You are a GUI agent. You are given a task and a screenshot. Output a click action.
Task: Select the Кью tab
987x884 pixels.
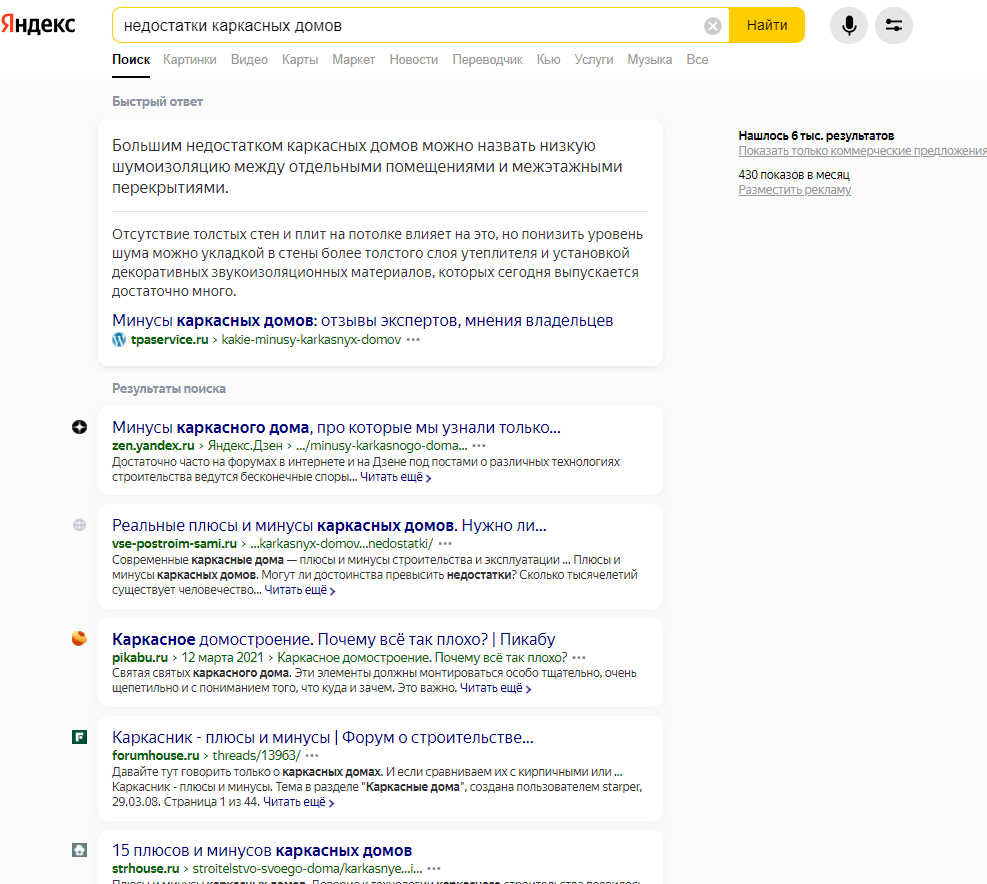[548, 59]
